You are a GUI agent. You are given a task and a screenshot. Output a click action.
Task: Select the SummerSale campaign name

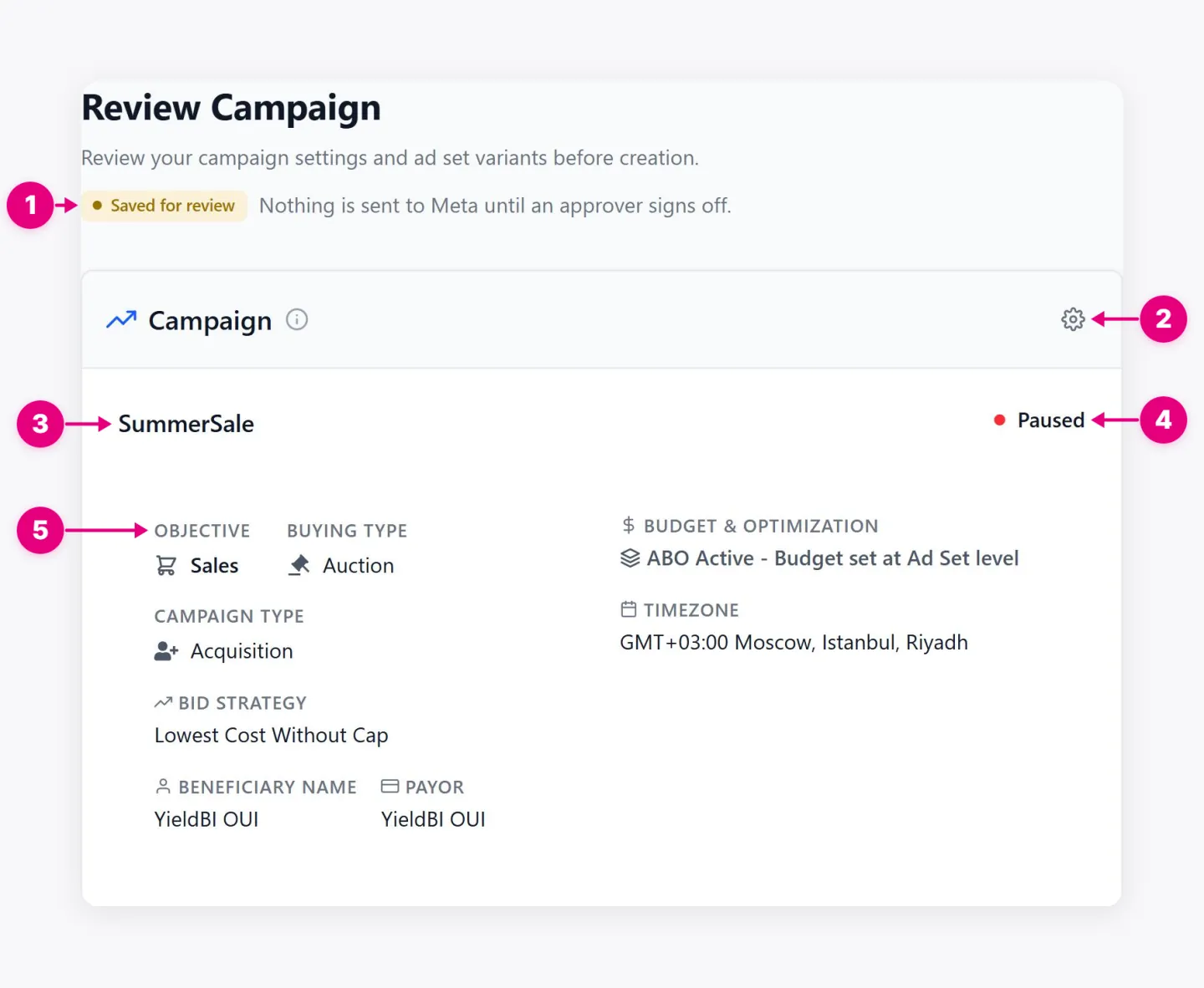pos(186,424)
